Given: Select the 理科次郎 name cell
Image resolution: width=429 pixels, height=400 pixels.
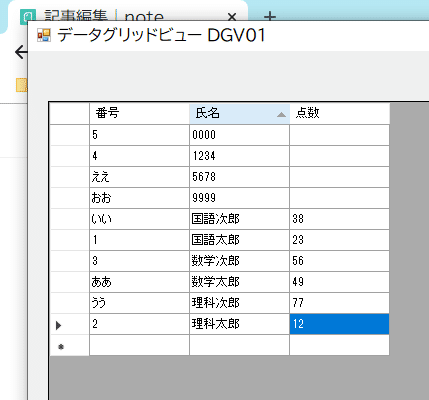Looking at the screenshot, I should pyautogui.click(x=239, y=303).
